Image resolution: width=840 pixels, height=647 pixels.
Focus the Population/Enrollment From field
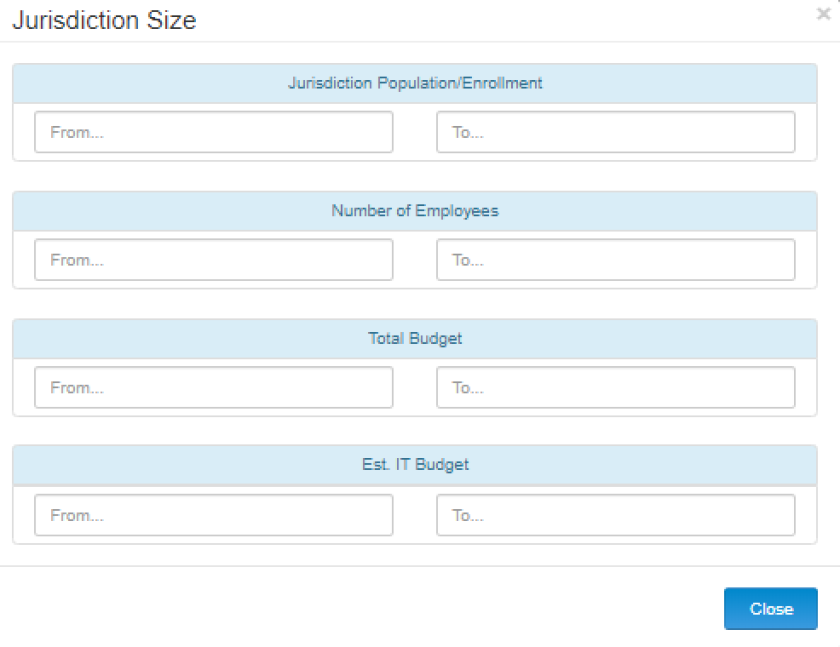pyautogui.click(x=214, y=132)
